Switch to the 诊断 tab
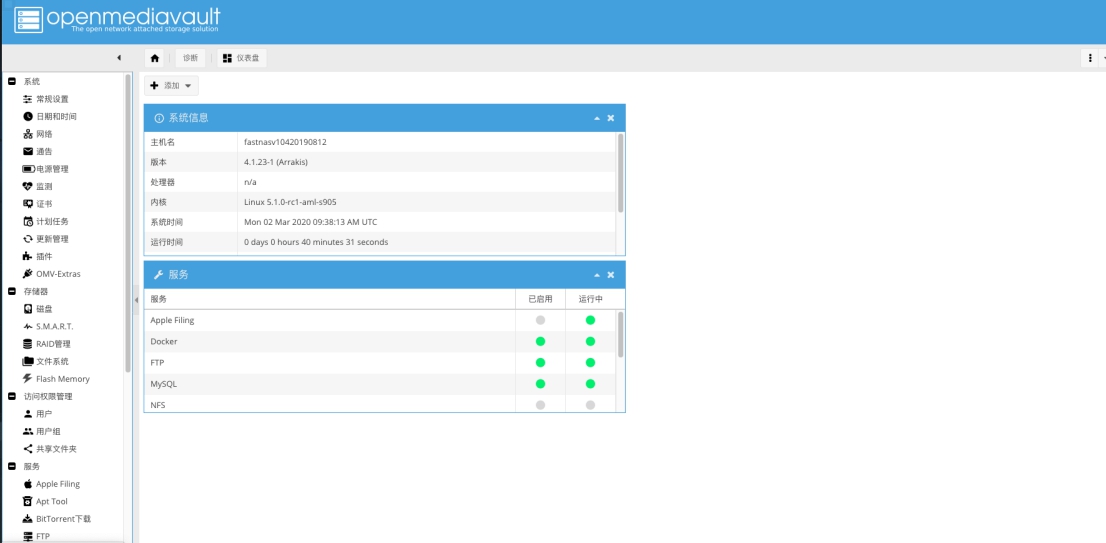This screenshot has height=543, width=1106. click(x=190, y=58)
